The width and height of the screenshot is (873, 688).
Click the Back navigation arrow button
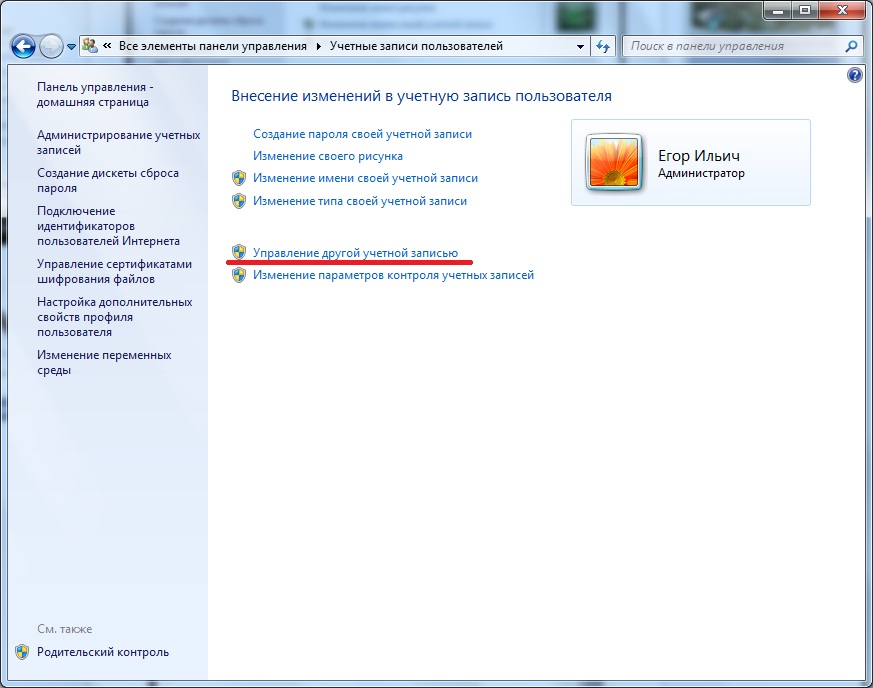tap(23, 46)
